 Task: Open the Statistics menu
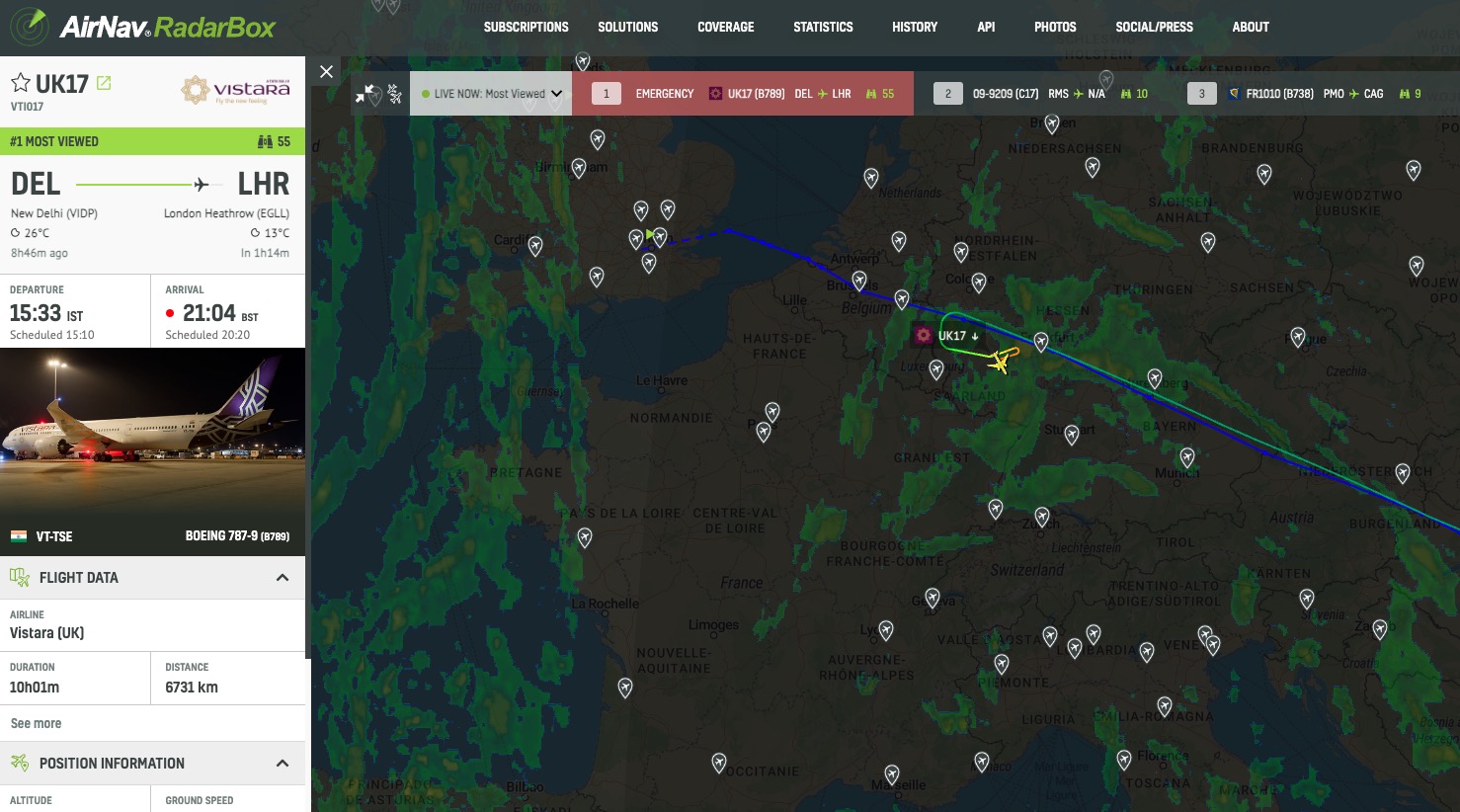(823, 27)
